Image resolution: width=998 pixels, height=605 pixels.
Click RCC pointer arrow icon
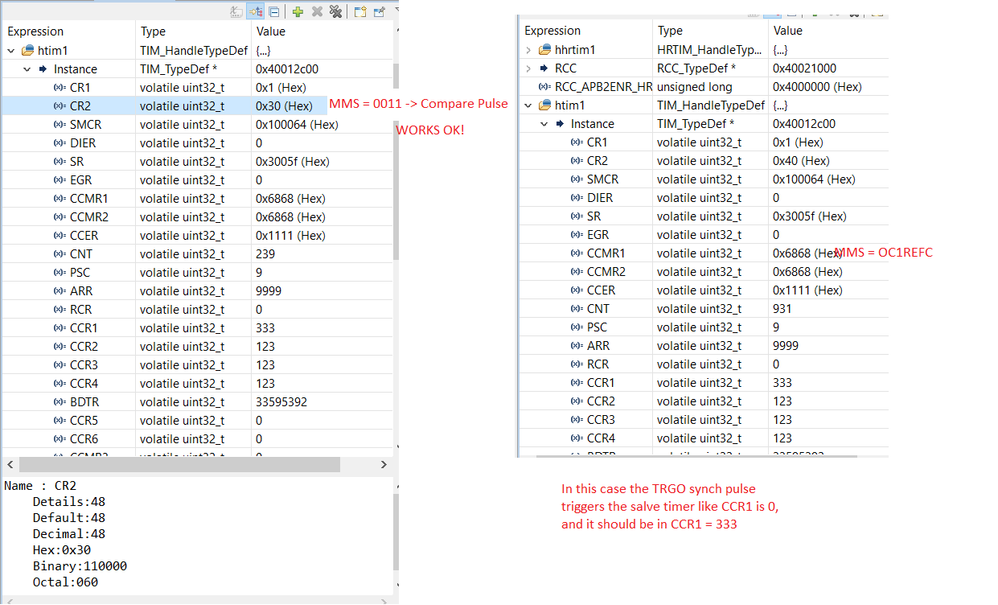[544, 68]
